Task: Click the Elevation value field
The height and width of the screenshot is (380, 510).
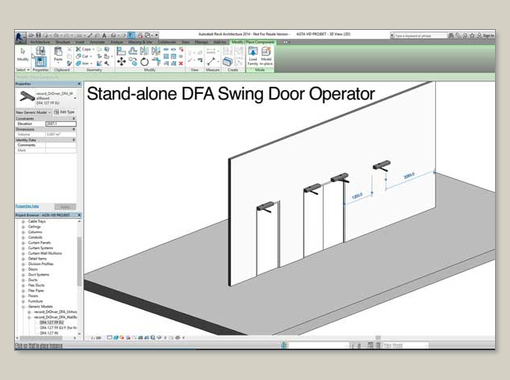Action: click(60, 124)
